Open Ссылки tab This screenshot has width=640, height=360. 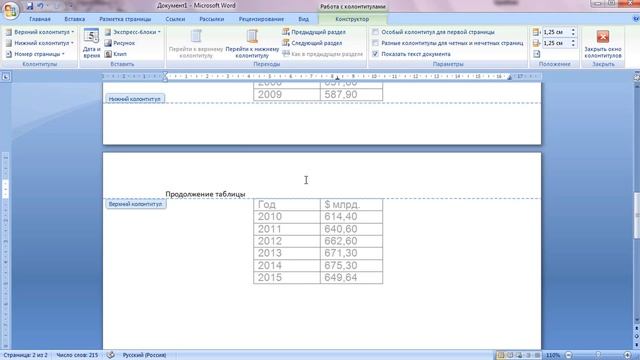point(175,19)
